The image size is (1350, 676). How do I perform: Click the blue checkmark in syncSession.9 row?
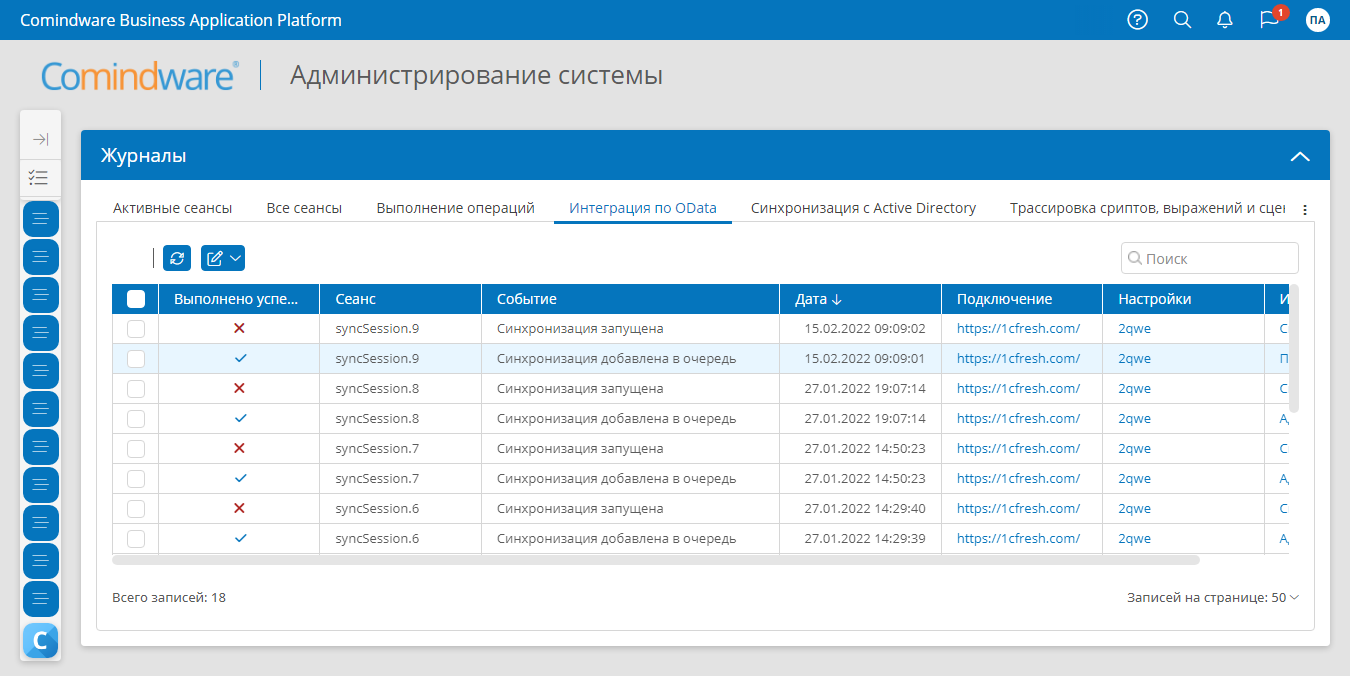coord(239,358)
